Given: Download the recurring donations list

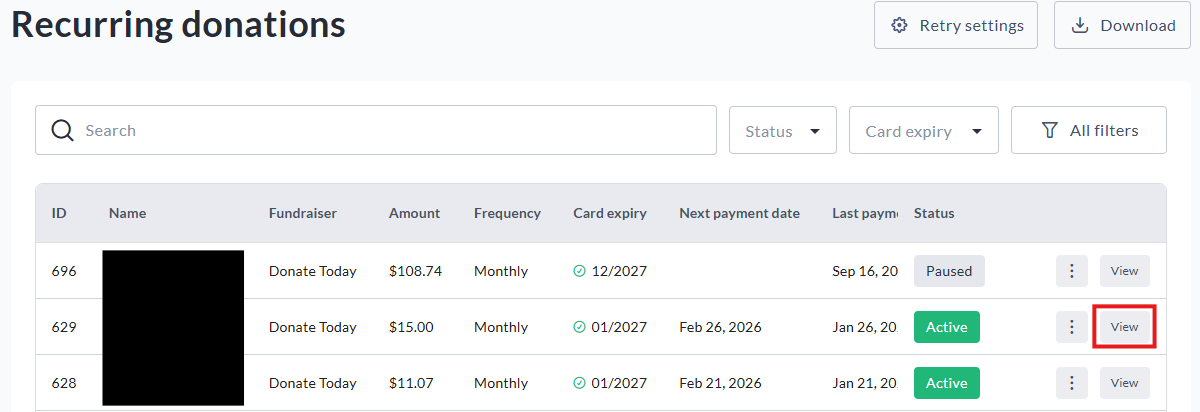Looking at the screenshot, I should [1120, 25].
